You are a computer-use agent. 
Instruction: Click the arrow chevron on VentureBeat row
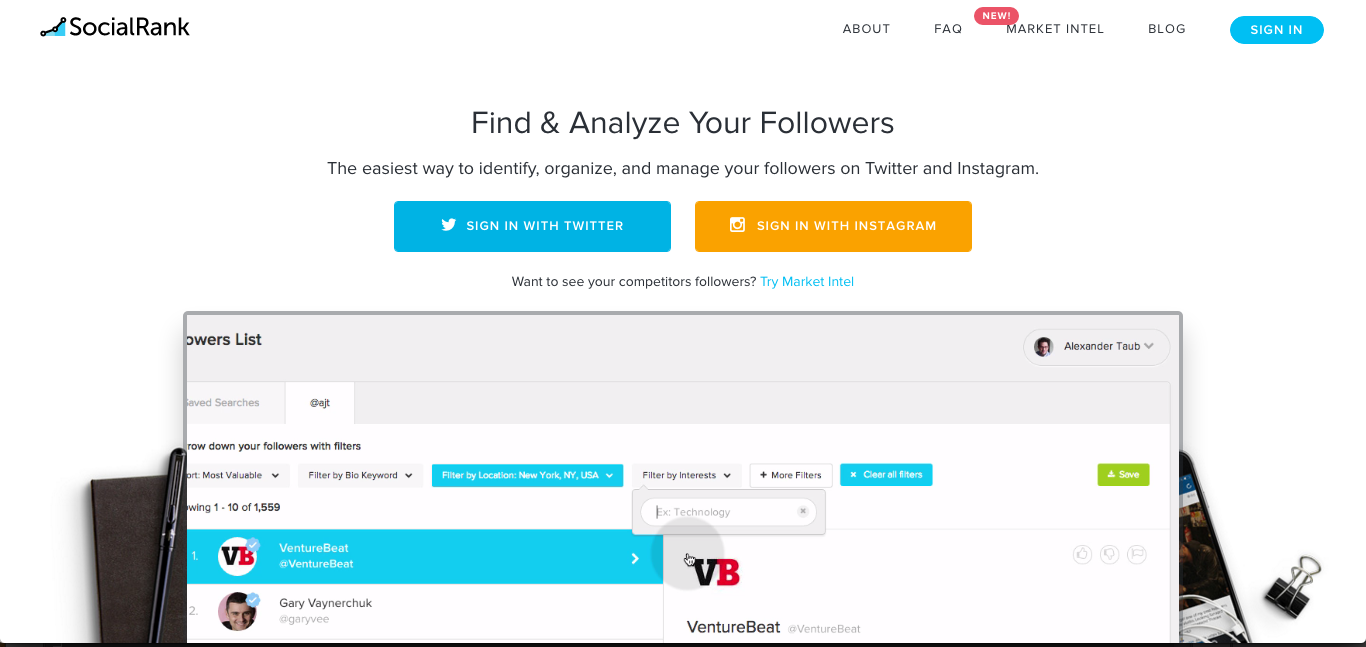coord(635,558)
